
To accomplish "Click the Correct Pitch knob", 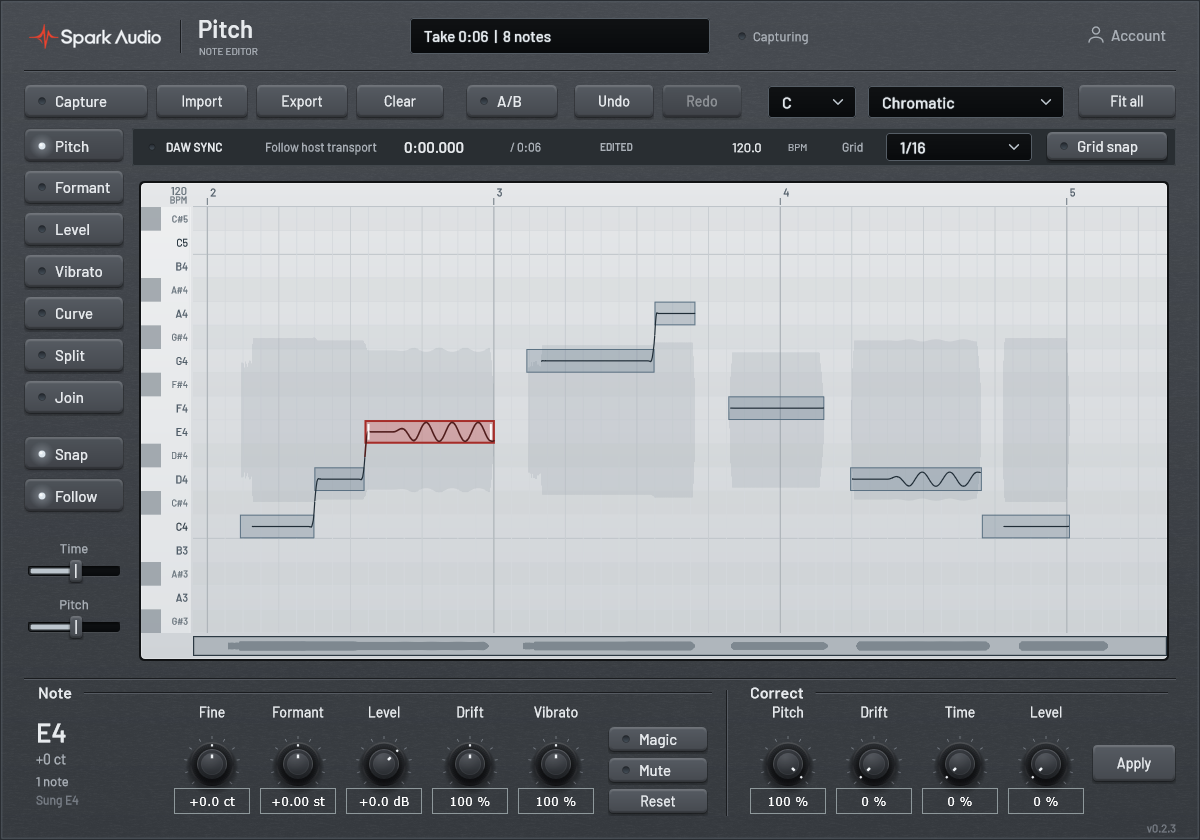I will tap(787, 764).
